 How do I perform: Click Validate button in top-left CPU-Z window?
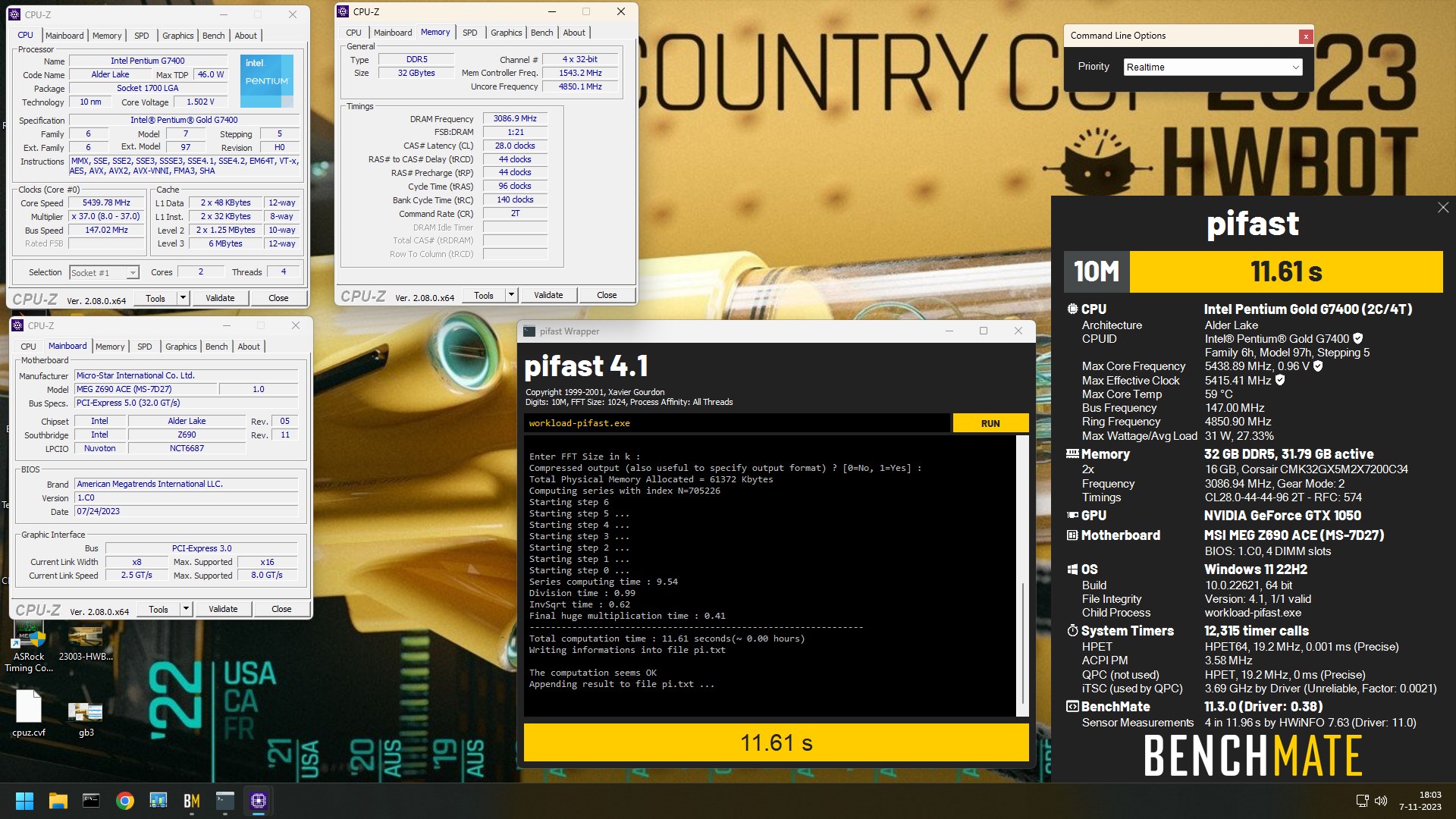click(x=220, y=298)
